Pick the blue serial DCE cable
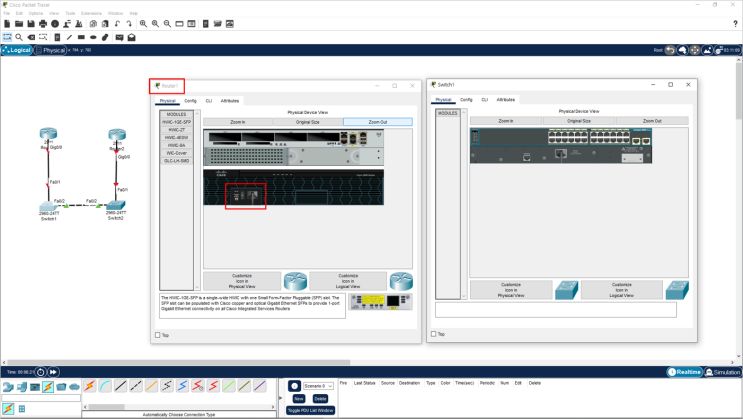The width and height of the screenshot is (743, 419). click(182, 386)
